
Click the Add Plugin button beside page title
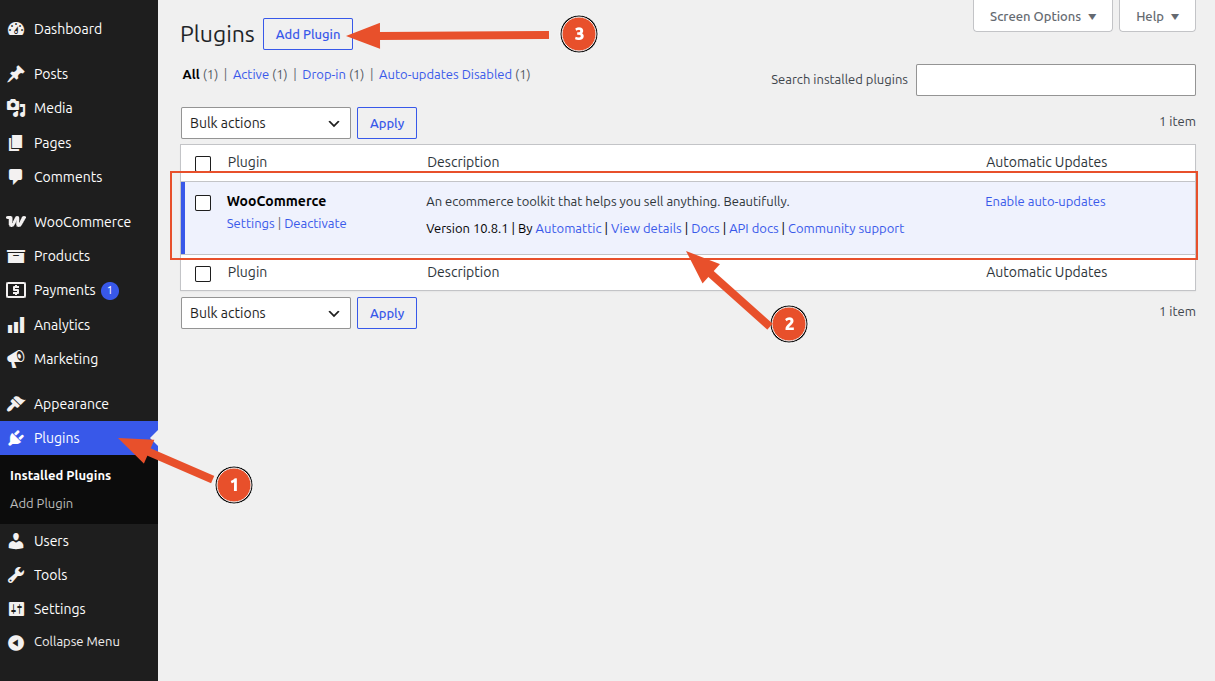308,34
